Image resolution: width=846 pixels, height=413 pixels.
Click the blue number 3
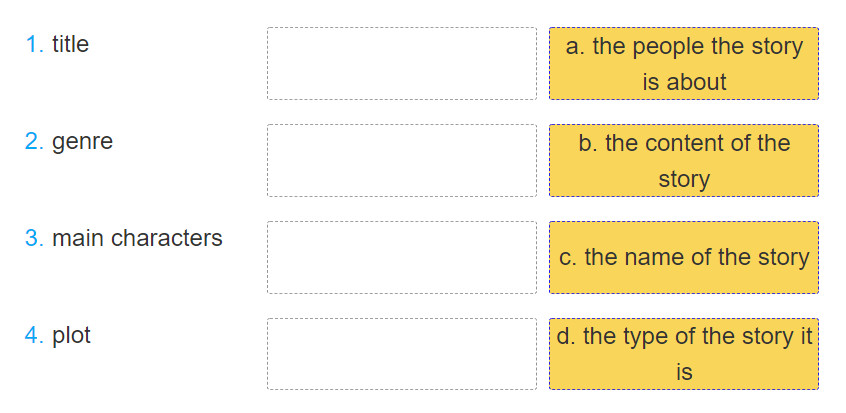tap(35, 238)
